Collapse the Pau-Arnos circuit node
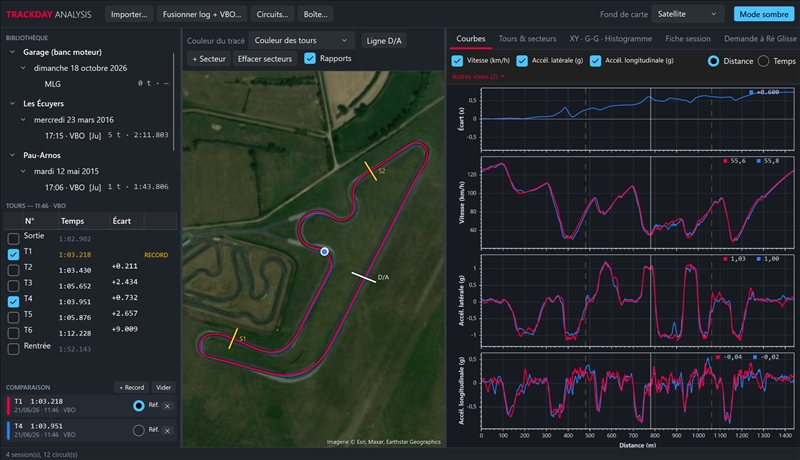This screenshot has width=800, height=460. pos(12,155)
